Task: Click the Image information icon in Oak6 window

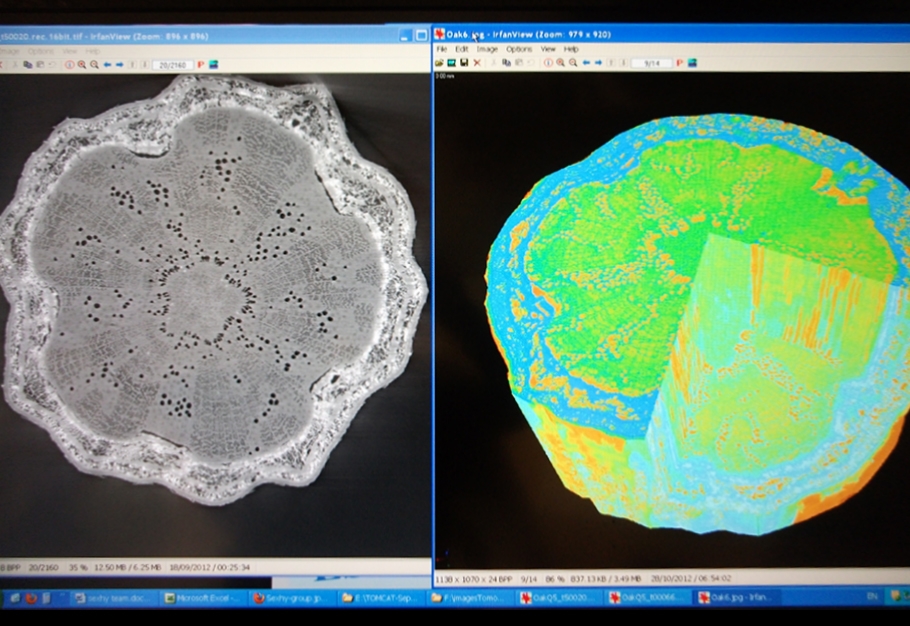Action: click(x=548, y=63)
